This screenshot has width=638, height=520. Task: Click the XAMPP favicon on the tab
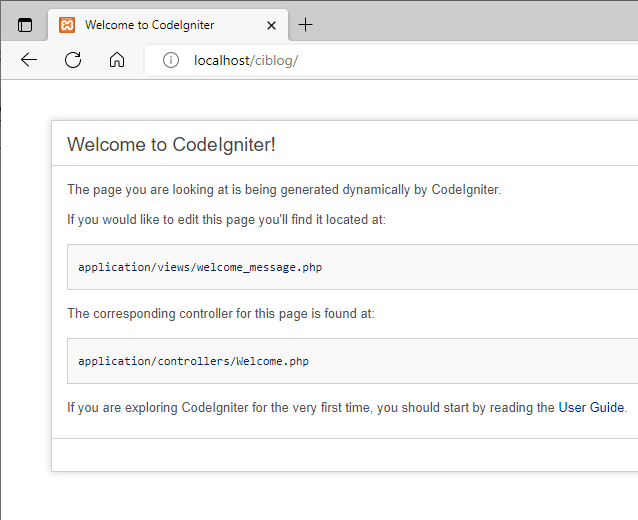click(x=67, y=25)
